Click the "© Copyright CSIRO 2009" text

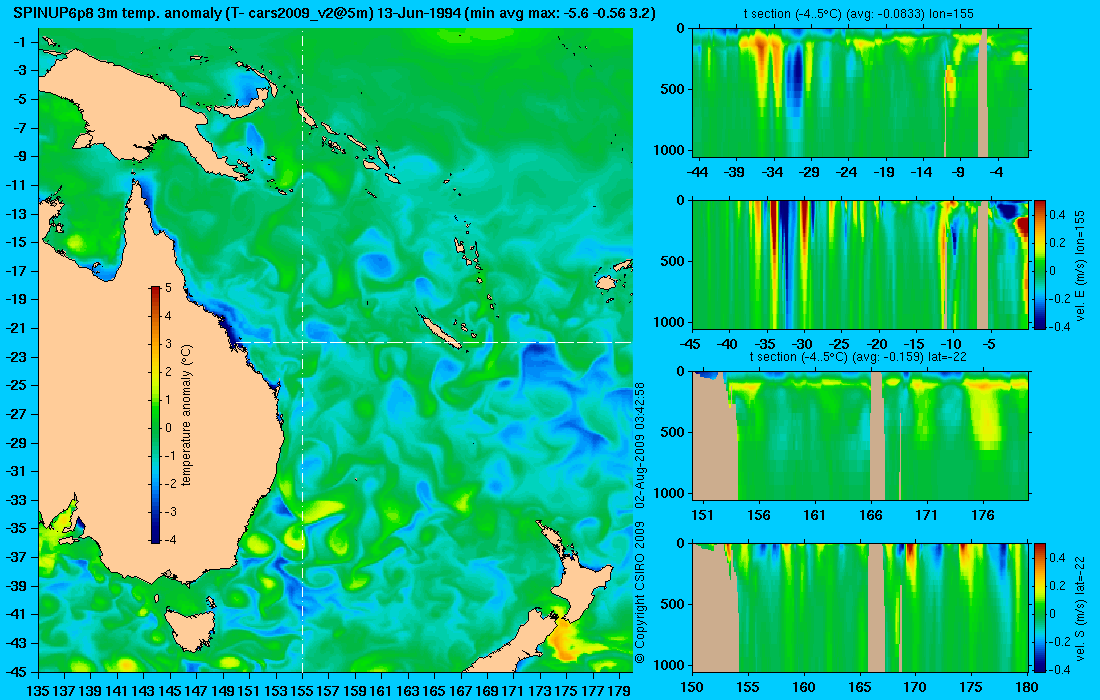tap(640, 593)
